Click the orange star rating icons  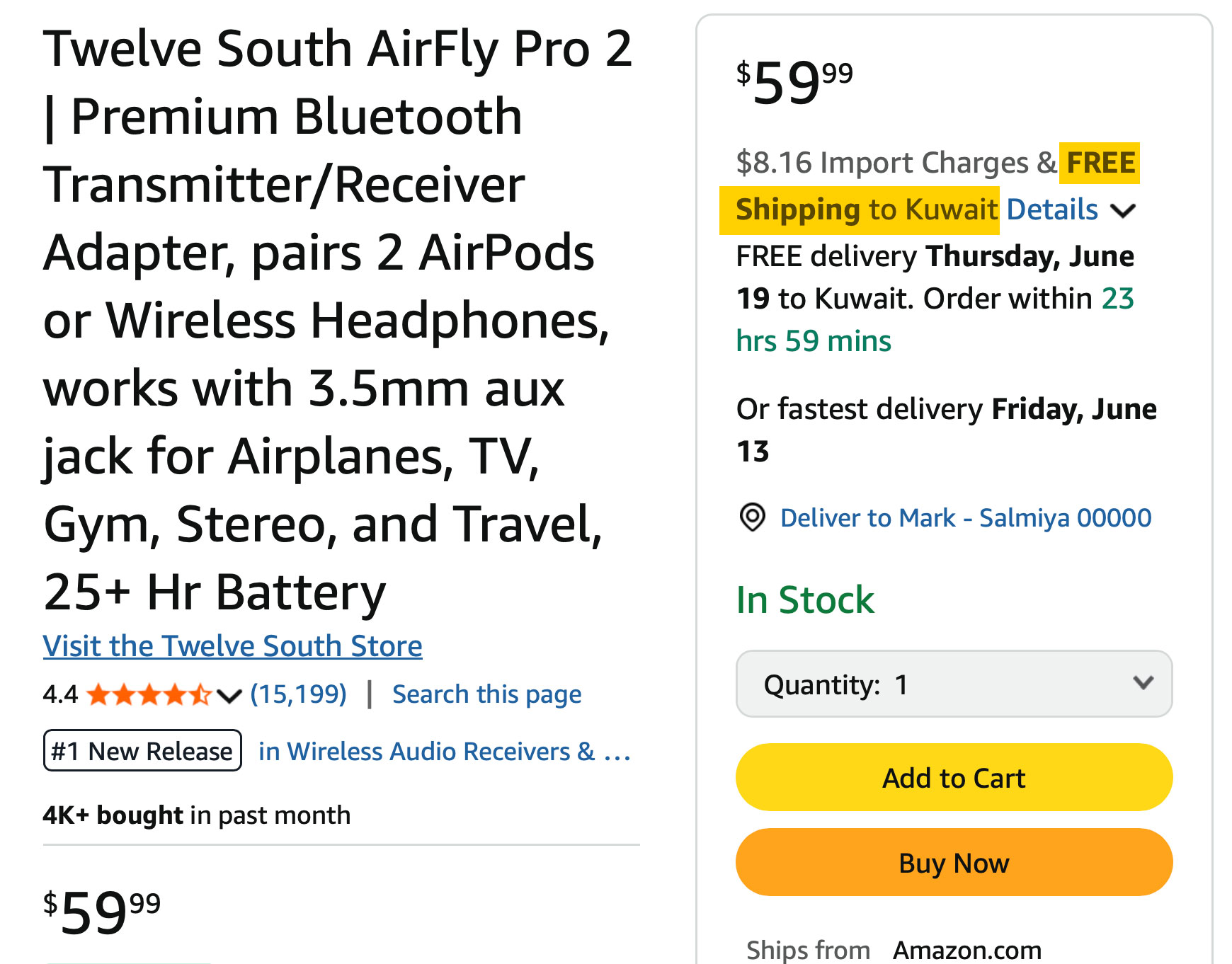click(x=149, y=695)
